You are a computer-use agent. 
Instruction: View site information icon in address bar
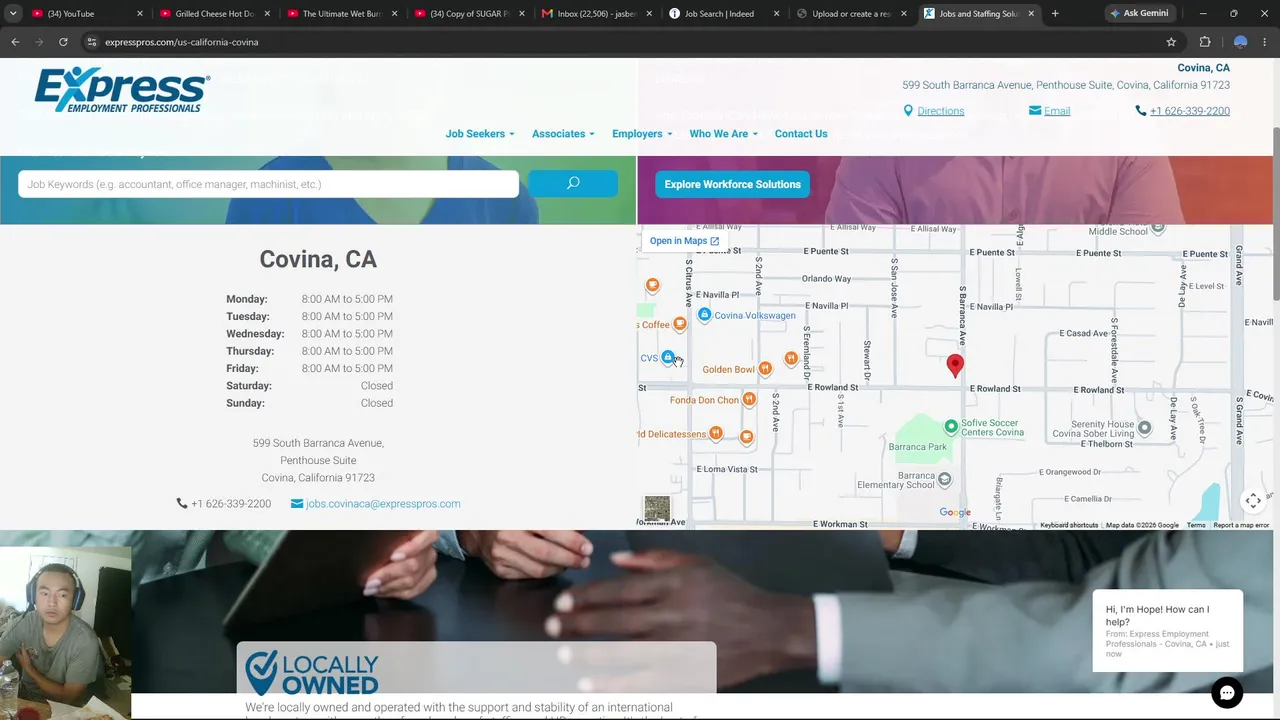pos(91,42)
